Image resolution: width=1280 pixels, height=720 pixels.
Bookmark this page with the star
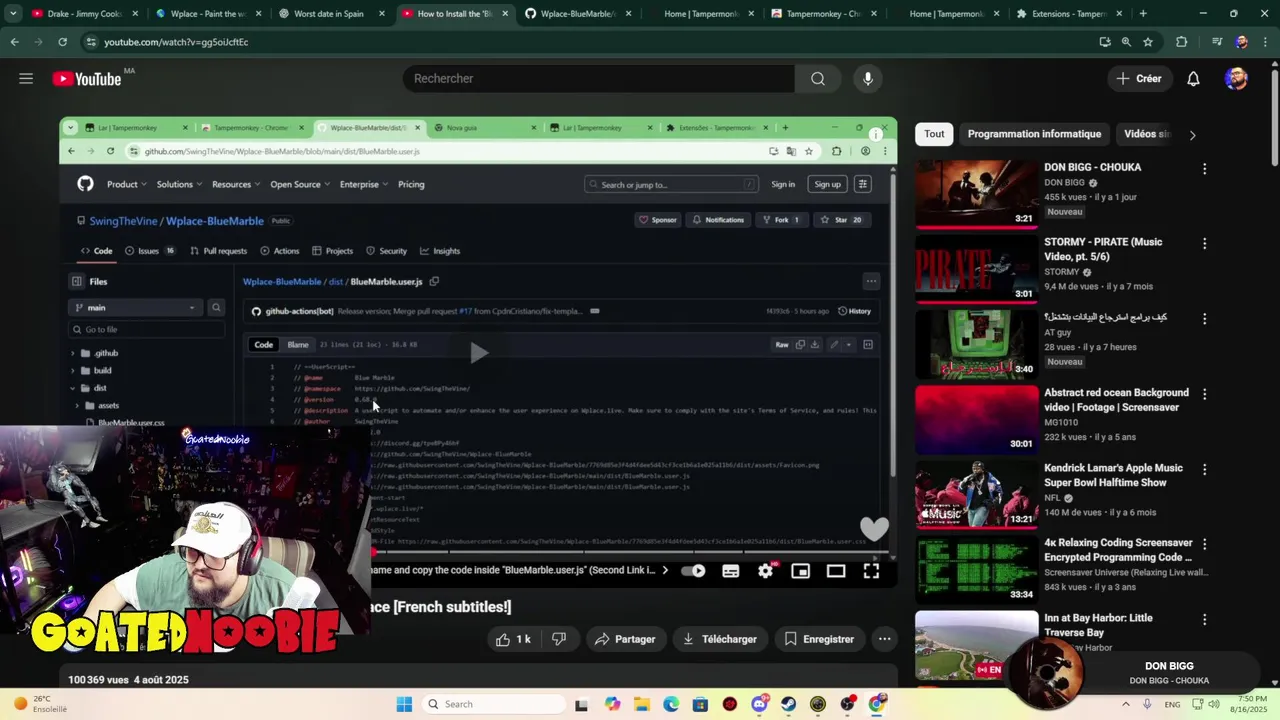click(x=1148, y=42)
